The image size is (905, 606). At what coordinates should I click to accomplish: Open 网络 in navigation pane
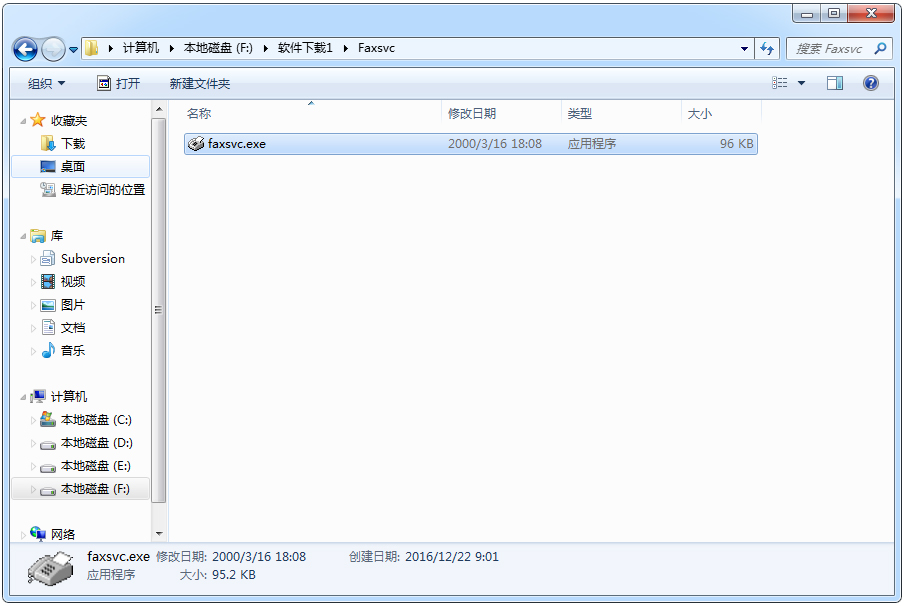[x=62, y=534]
